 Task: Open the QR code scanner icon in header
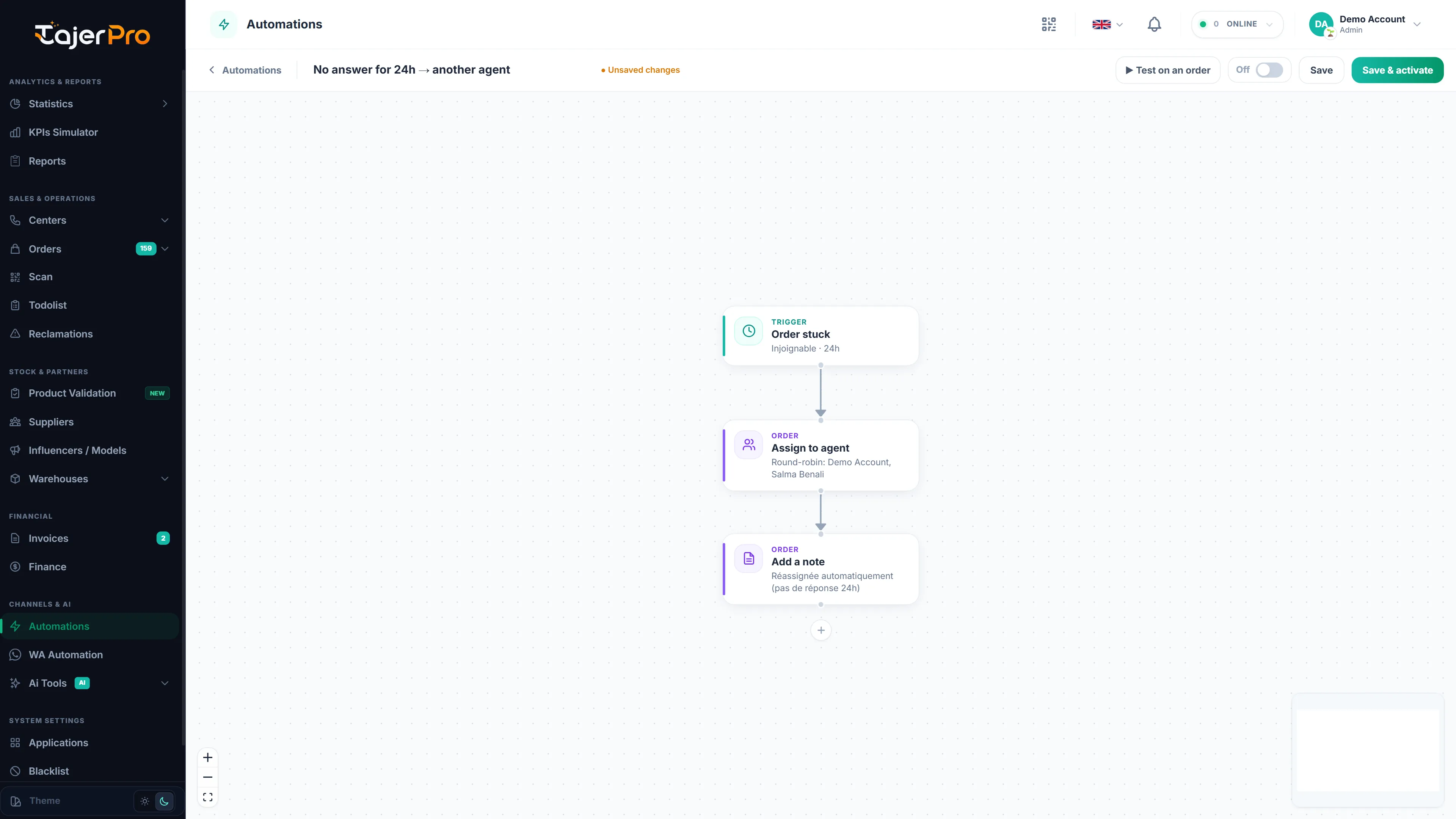pos(1048,24)
